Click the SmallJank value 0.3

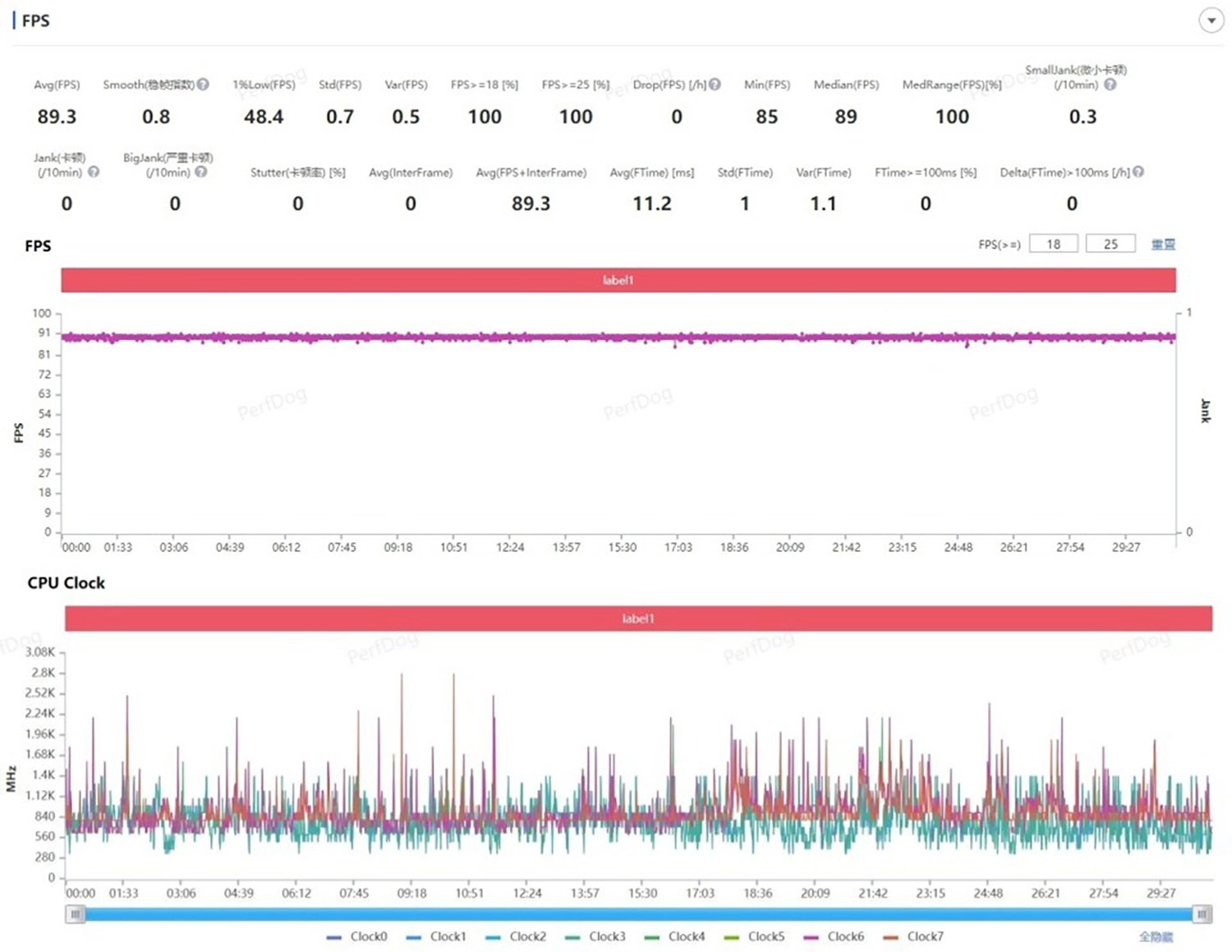[1083, 117]
